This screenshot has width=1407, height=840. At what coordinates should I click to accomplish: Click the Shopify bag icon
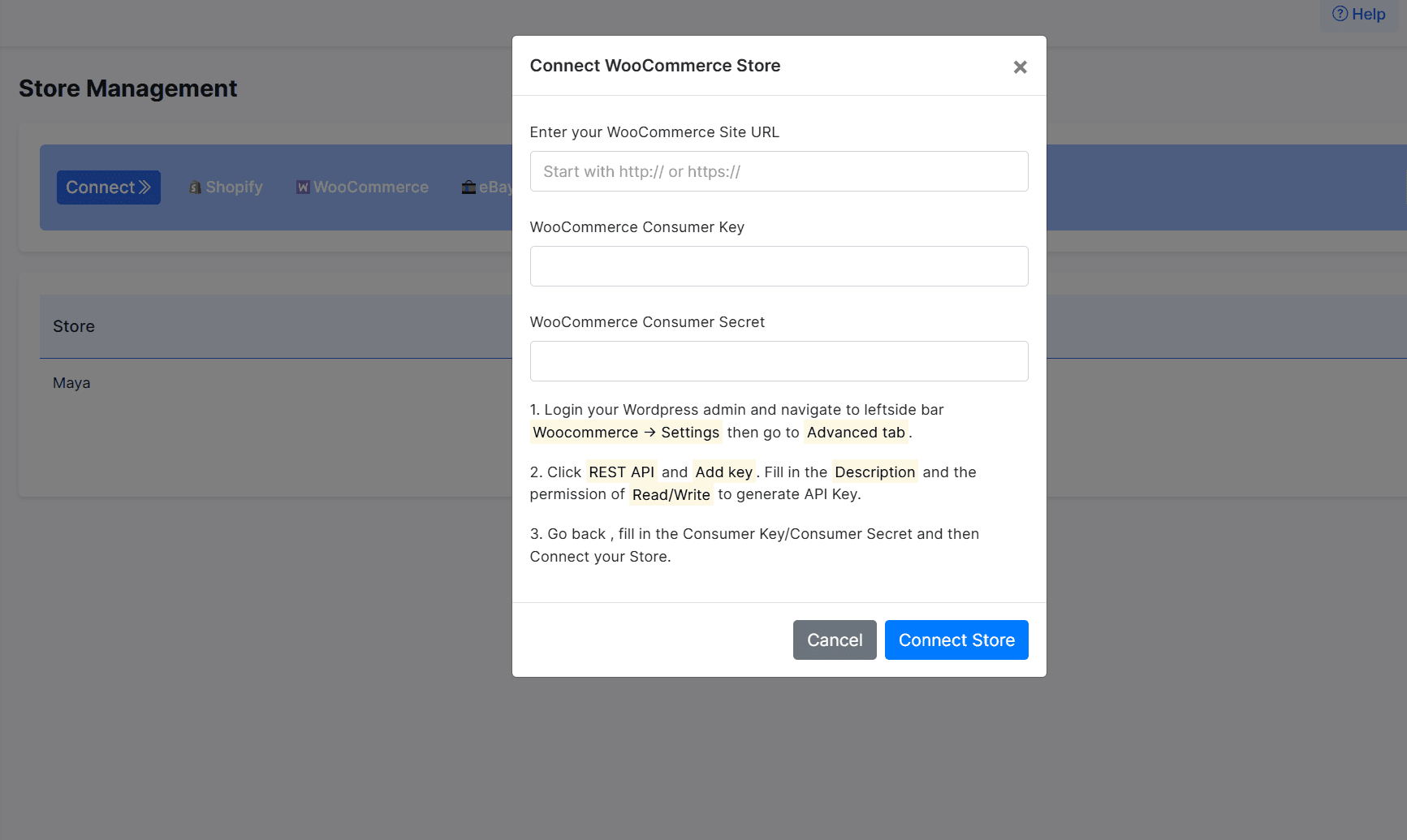(x=195, y=187)
